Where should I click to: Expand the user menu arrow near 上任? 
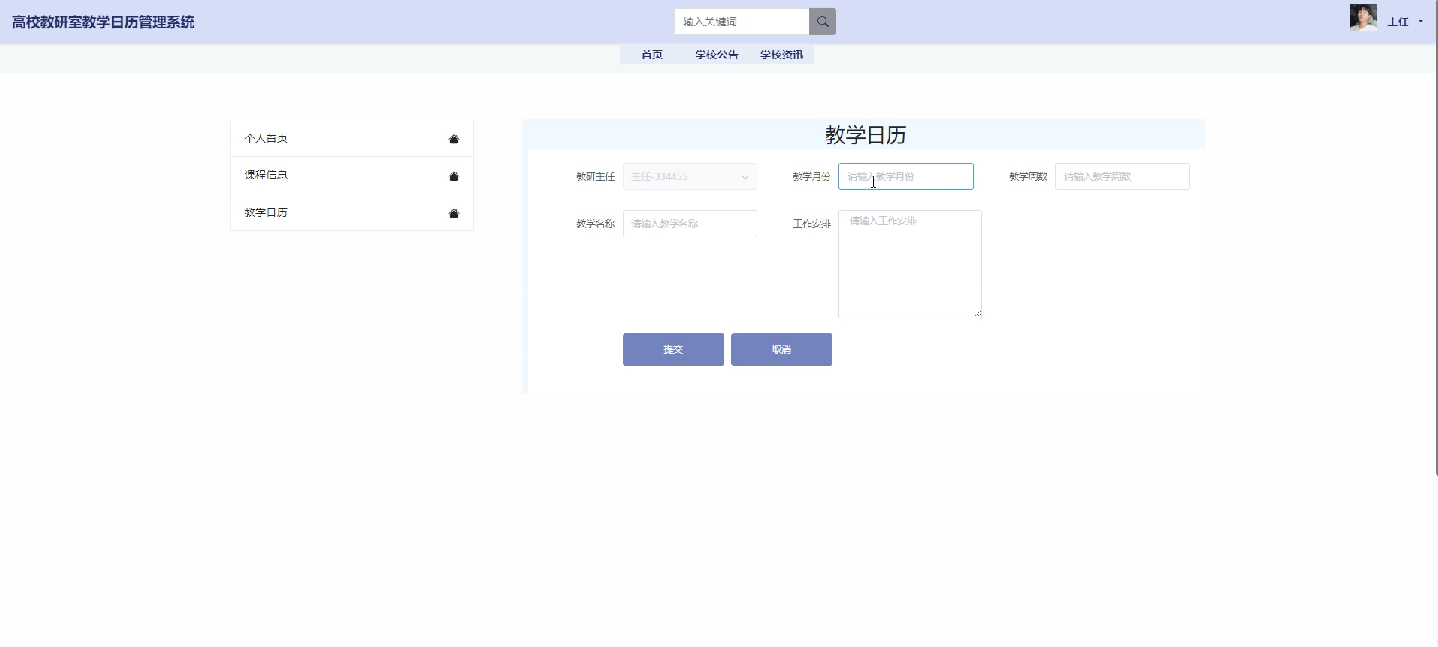pos(1421,21)
